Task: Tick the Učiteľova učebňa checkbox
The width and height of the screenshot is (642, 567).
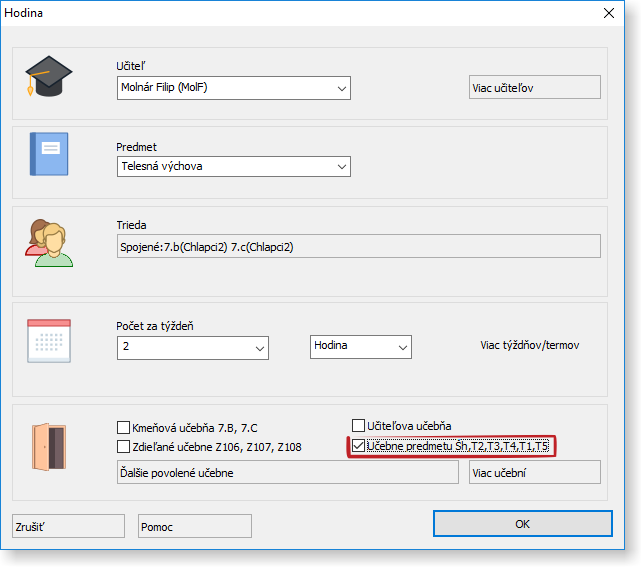Action: (x=359, y=426)
